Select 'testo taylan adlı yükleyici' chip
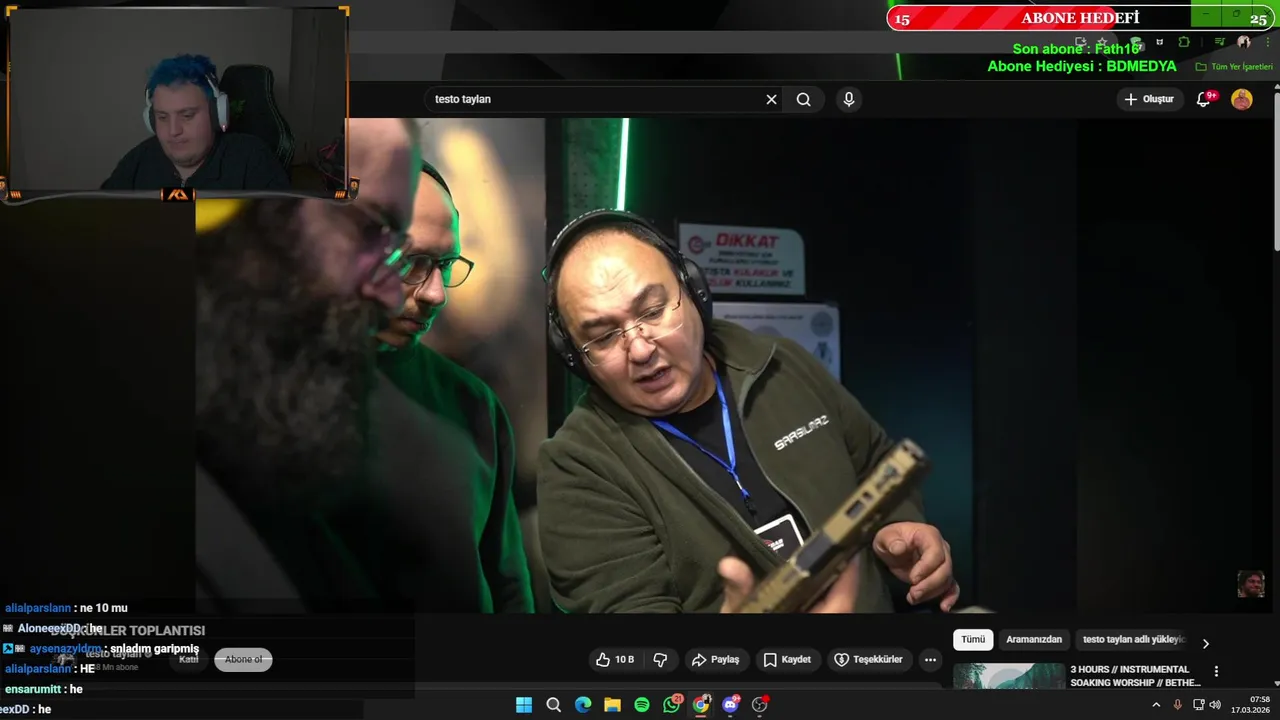Viewport: 1280px width, 720px height. click(x=1133, y=640)
